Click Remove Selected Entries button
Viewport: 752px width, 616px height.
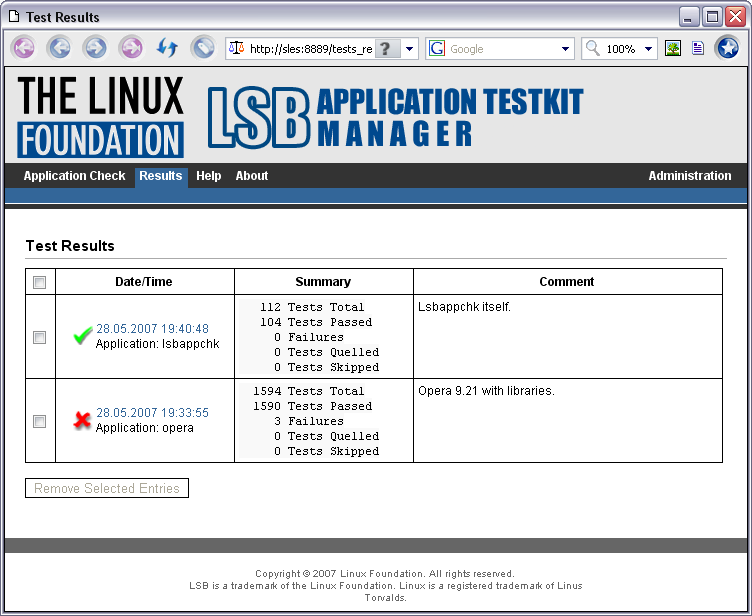click(x=107, y=488)
